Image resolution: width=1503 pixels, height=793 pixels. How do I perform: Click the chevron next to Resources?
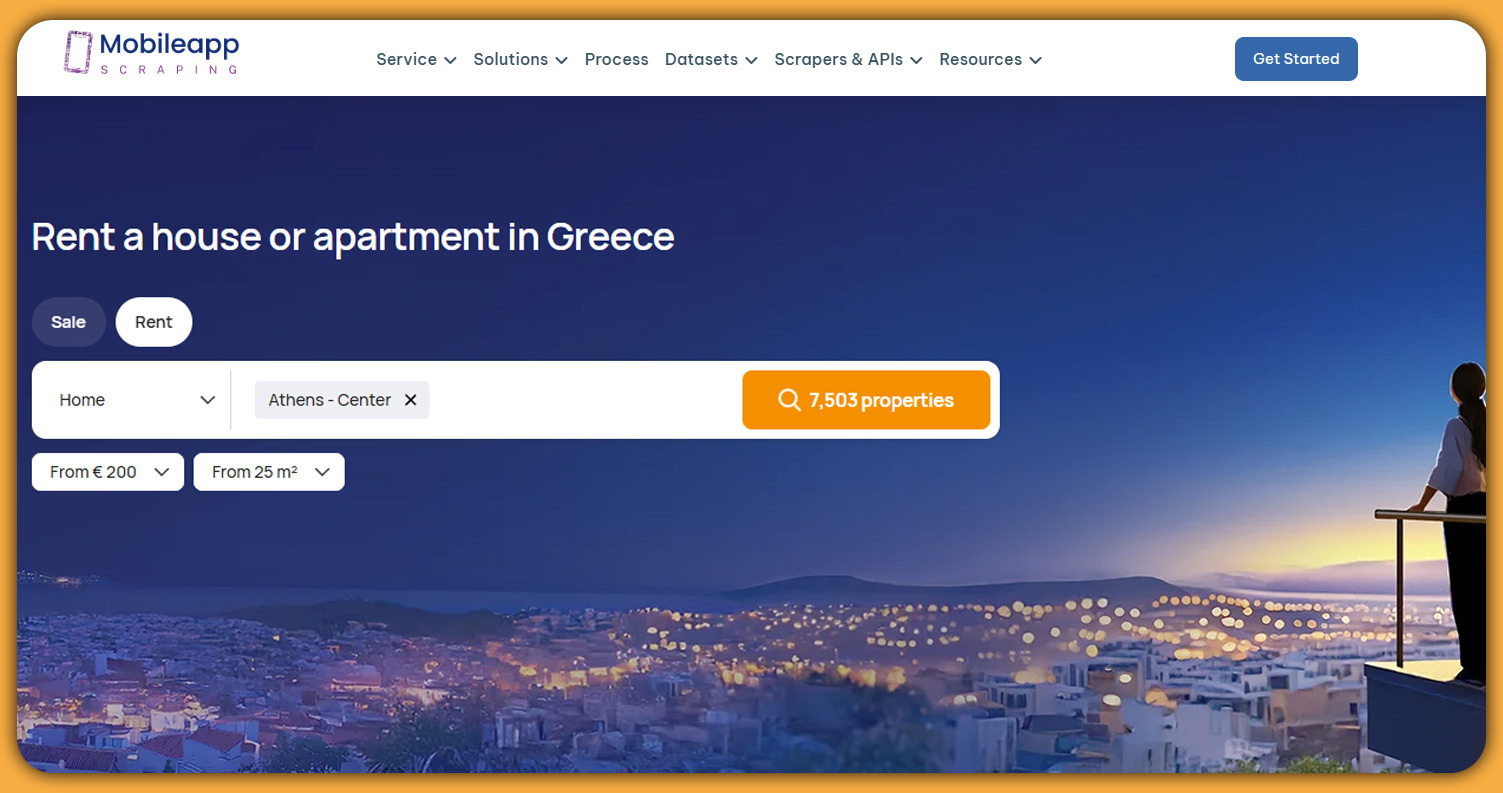coord(1035,60)
